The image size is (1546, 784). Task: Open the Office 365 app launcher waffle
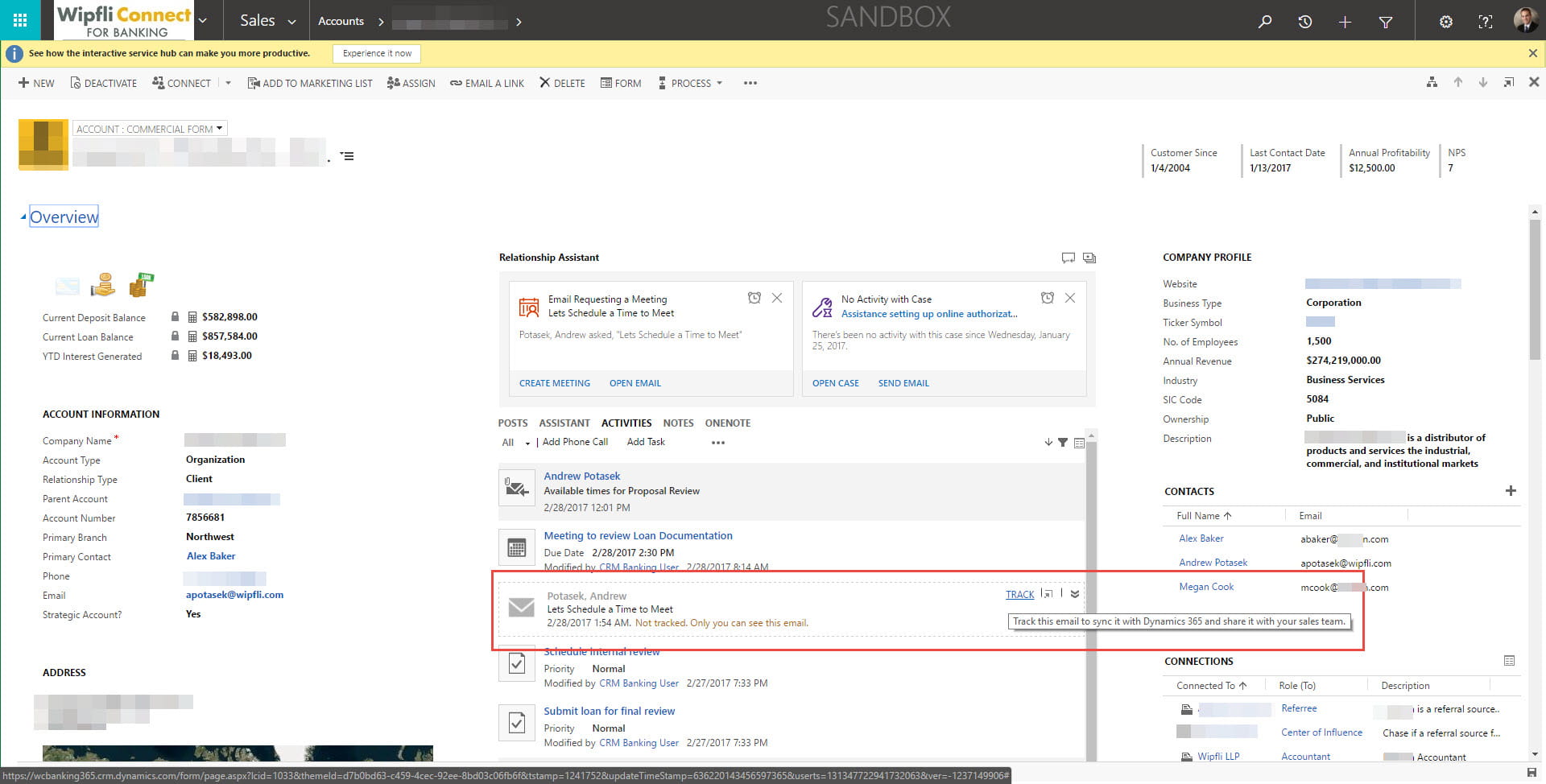[x=20, y=20]
